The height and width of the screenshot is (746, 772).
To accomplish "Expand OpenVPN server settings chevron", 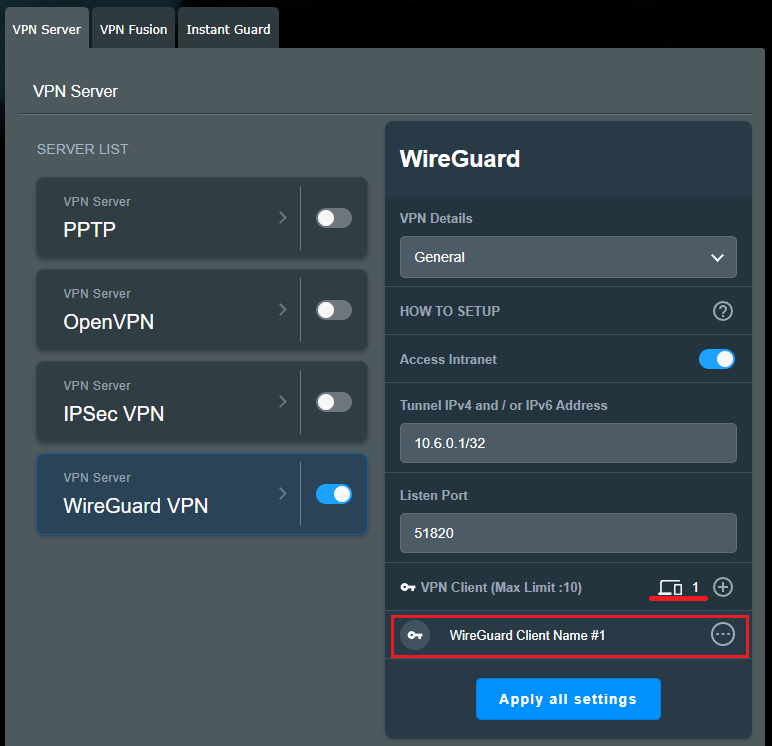I will (x=283, y=310).
